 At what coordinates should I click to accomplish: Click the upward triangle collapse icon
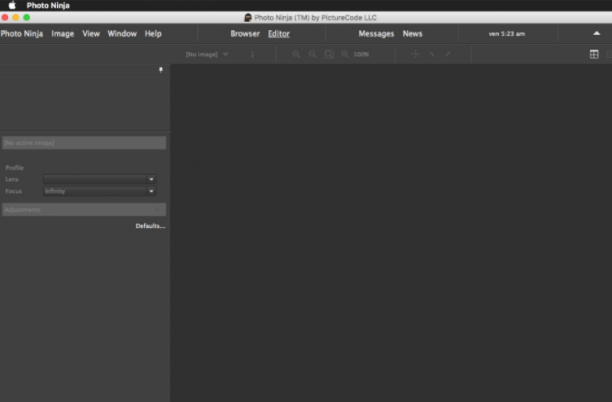(x=596, y=34)
